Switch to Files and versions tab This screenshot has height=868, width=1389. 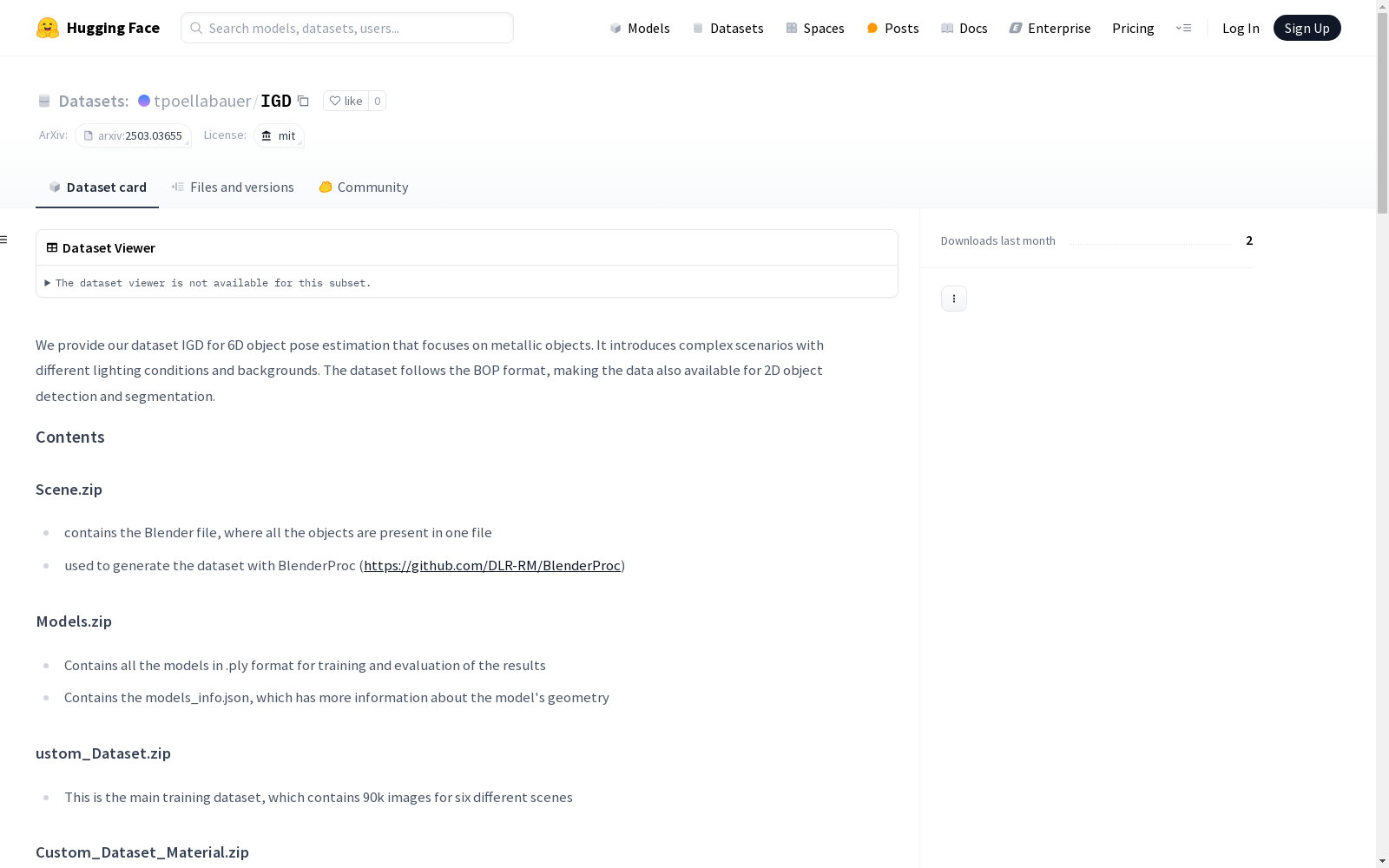(233, 187)
